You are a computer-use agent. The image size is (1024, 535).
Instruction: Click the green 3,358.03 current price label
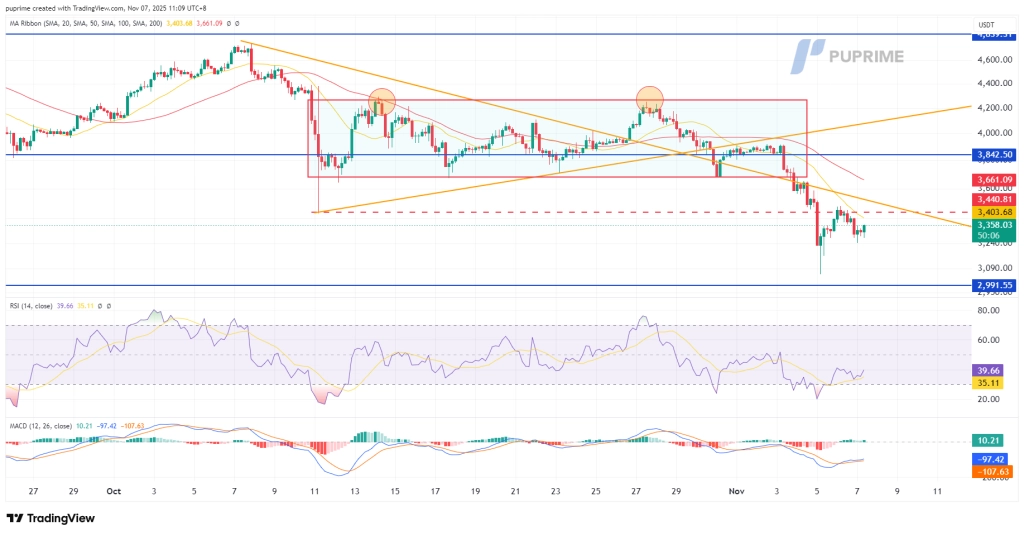click(994, 226)
